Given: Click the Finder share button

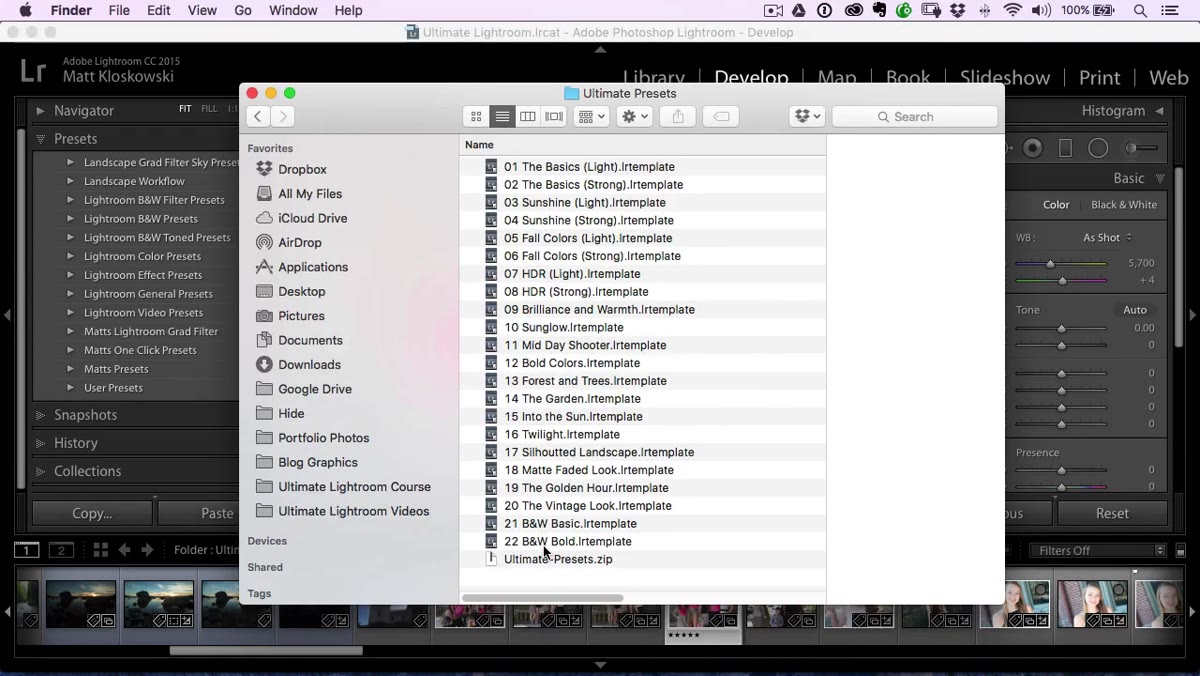Looking at the screenshot, I should [x=678, y=117].
